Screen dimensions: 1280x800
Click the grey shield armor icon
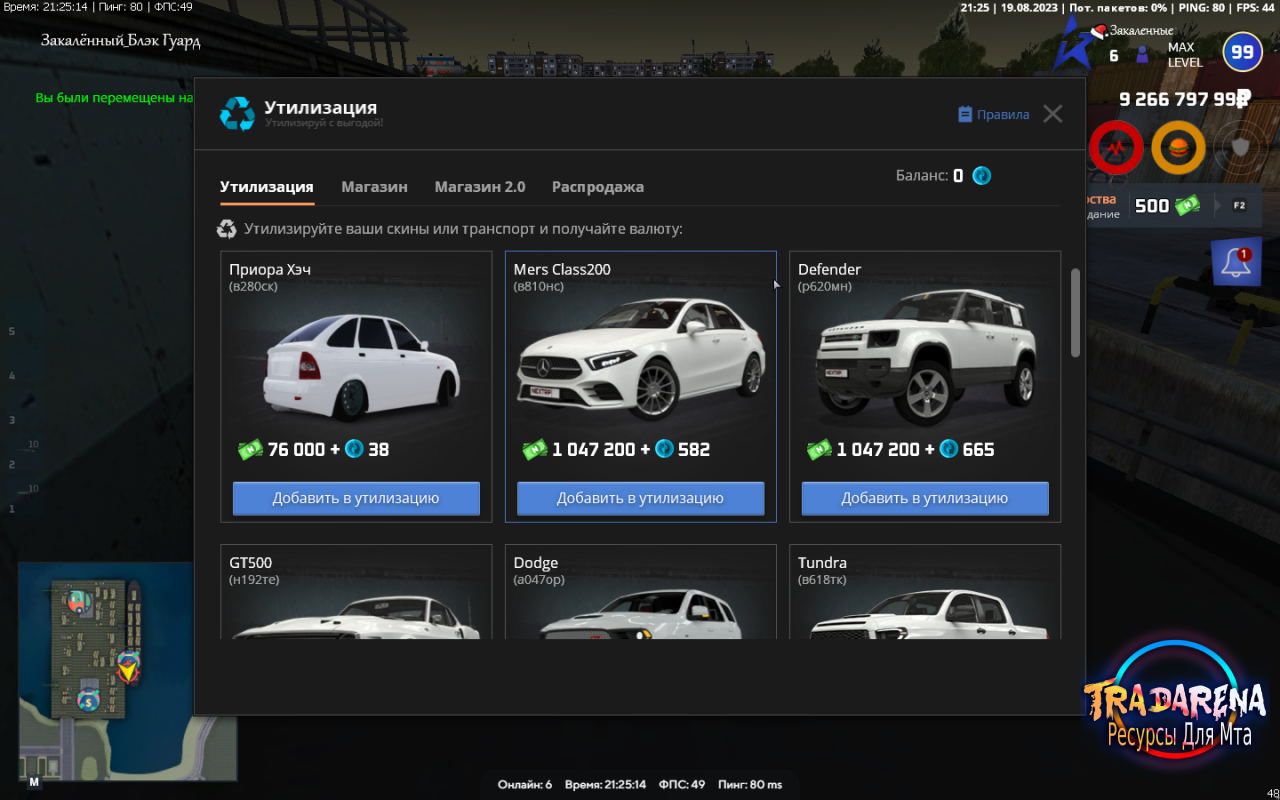tap(1240, 148)
